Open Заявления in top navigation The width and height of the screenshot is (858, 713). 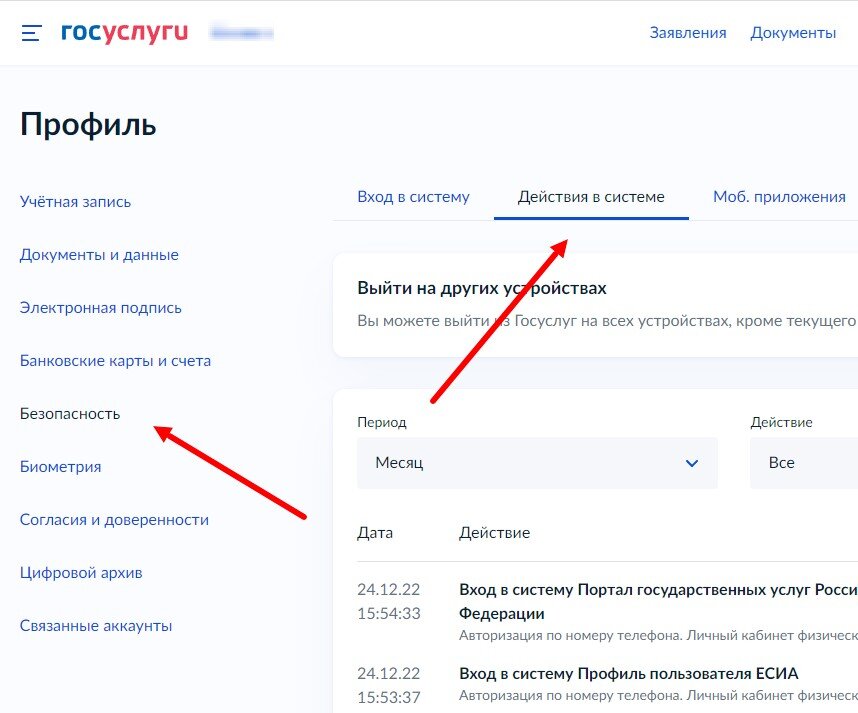click(x=688, y=33)
